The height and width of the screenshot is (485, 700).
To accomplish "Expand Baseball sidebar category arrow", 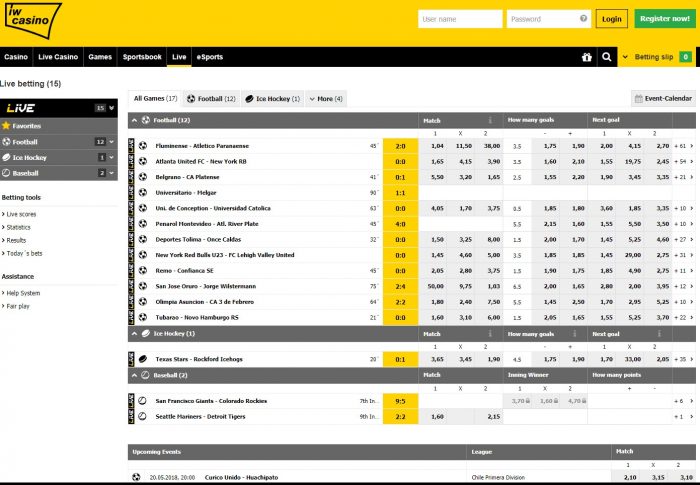I will (x=112, y=173).
